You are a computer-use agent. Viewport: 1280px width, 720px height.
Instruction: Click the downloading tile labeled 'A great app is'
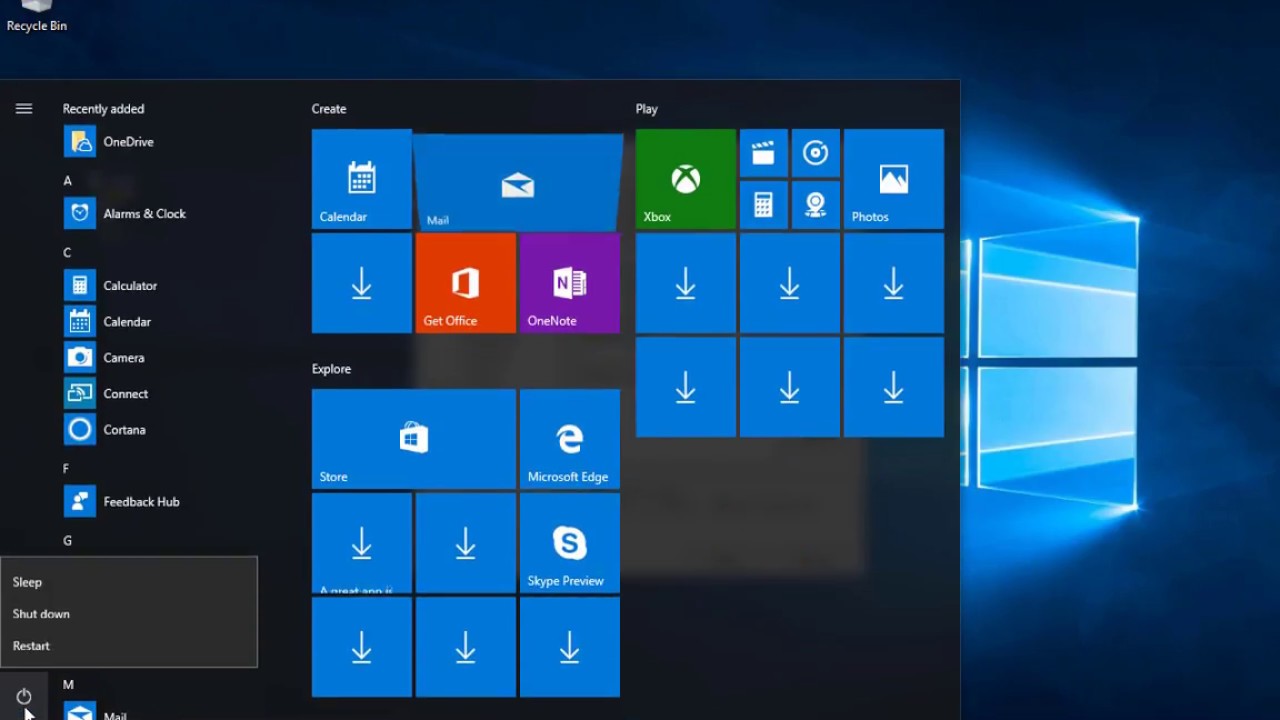click(x=362, y=543)
